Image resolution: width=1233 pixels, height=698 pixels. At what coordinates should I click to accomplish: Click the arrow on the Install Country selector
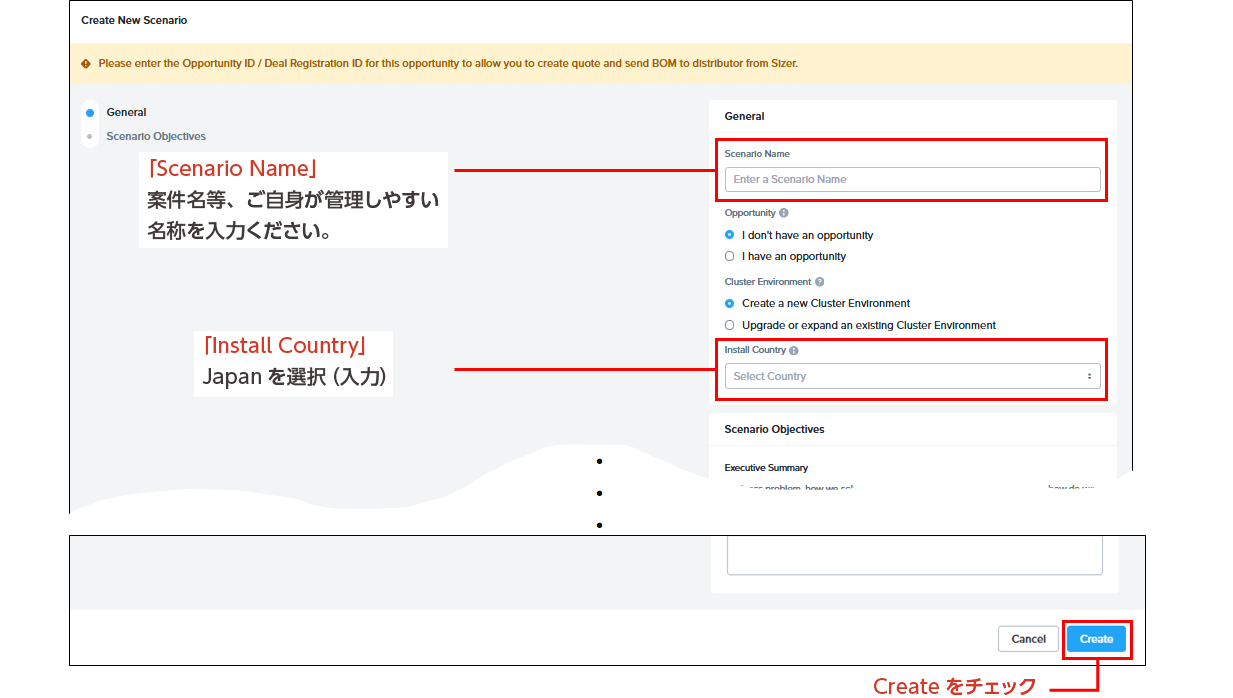1089,376
